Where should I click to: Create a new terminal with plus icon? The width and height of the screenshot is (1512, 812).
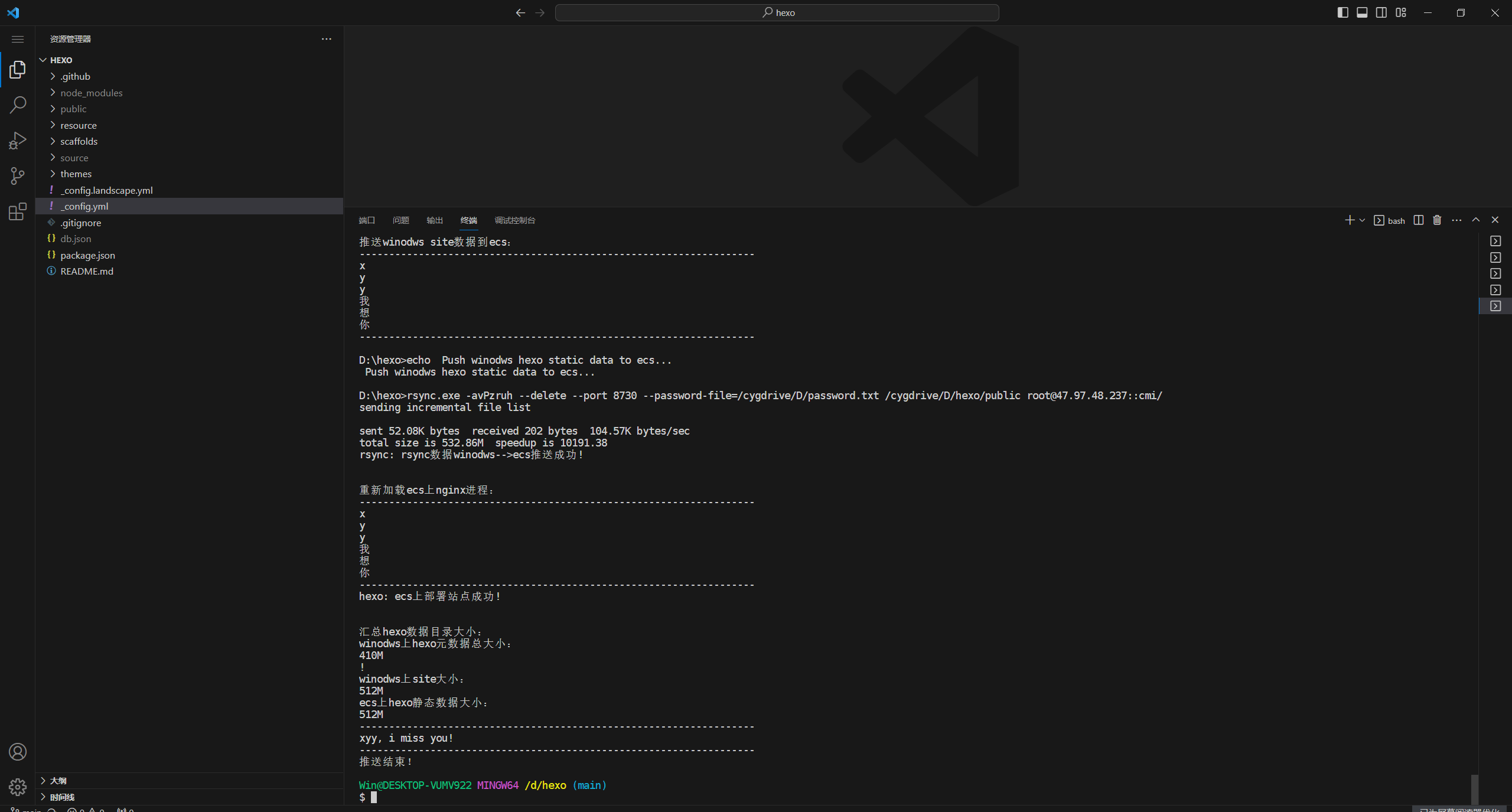1350,220
